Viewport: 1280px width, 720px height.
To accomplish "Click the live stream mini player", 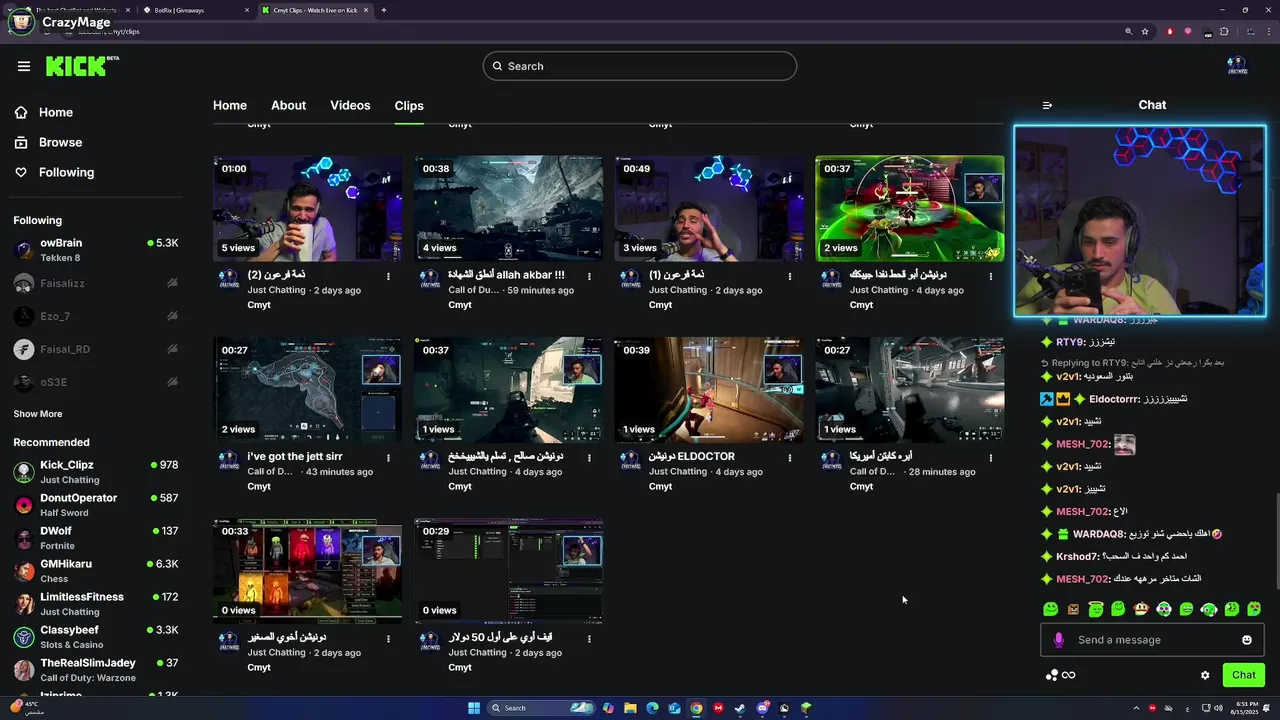I will (1140, 221).
